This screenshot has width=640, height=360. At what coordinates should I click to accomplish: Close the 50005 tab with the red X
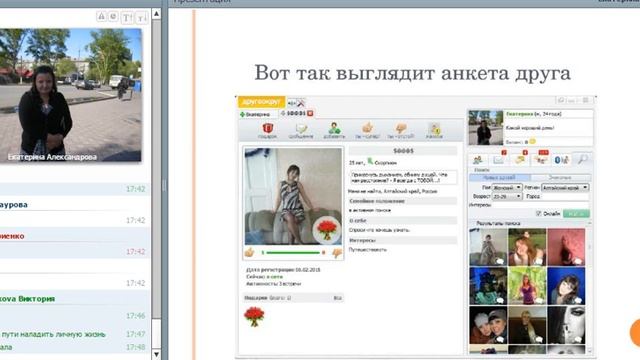click(310, 113)
